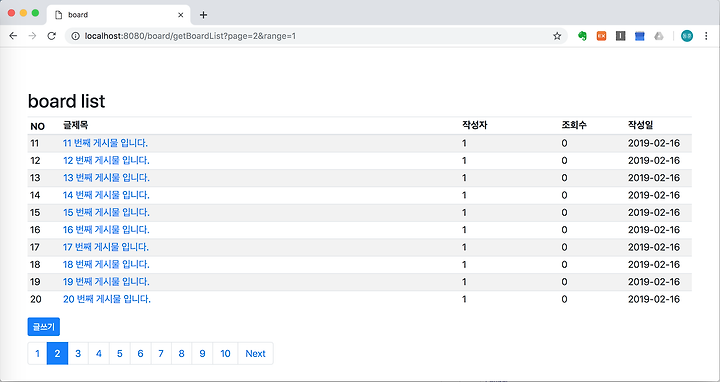The height and width of the screenshot is (382, 720).
Task: Open post '15 번째 게시물 입니다.'
Action: pos(106,213)
